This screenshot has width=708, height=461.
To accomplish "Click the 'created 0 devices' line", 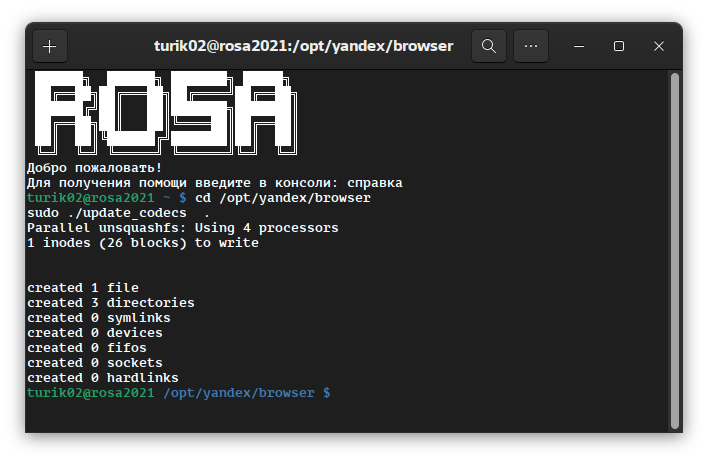I will click(x=95, y=333).
